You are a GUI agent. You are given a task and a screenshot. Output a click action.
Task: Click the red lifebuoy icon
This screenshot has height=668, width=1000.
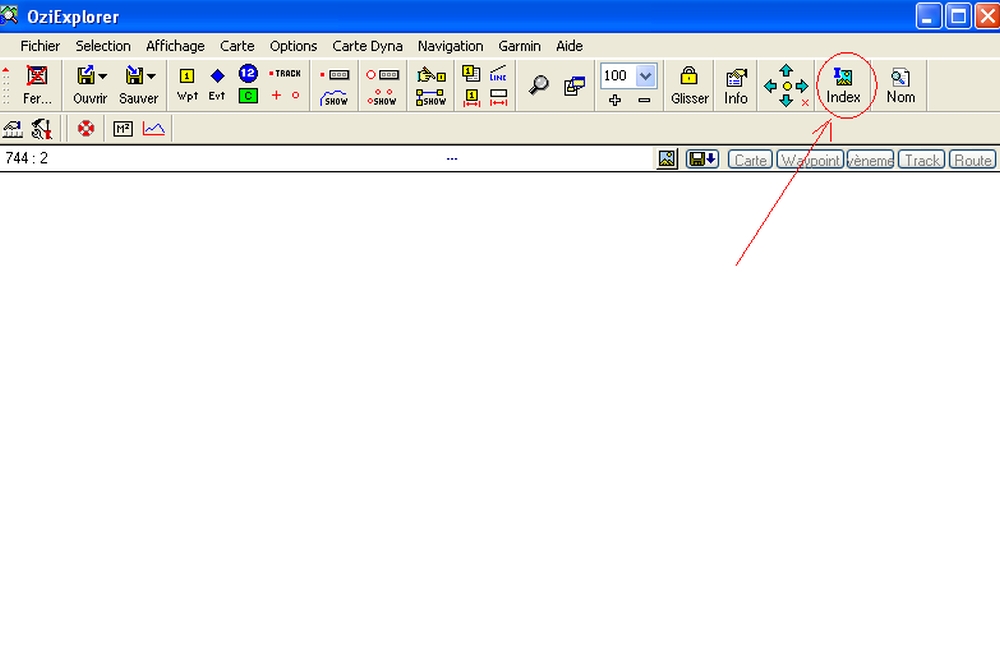click(86, 129)
